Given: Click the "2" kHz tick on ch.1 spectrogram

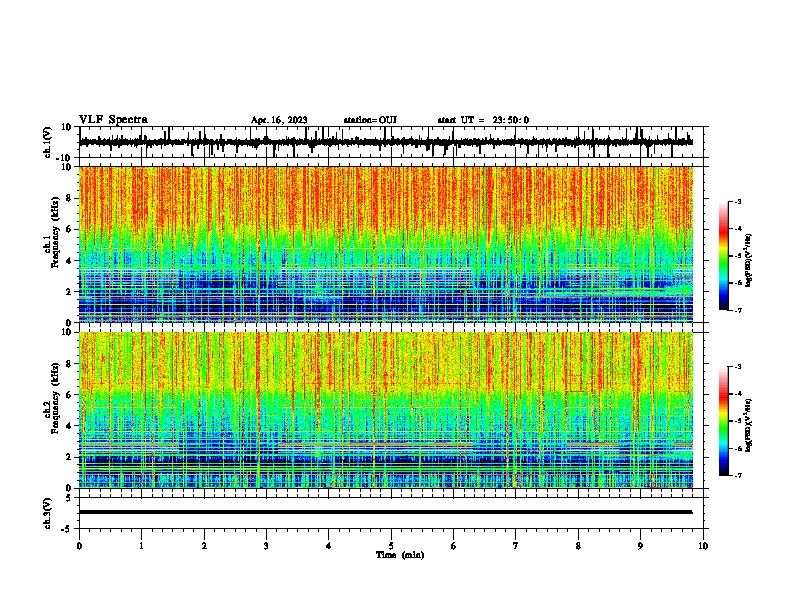Looking at the screenshot, I should [69, 291].
